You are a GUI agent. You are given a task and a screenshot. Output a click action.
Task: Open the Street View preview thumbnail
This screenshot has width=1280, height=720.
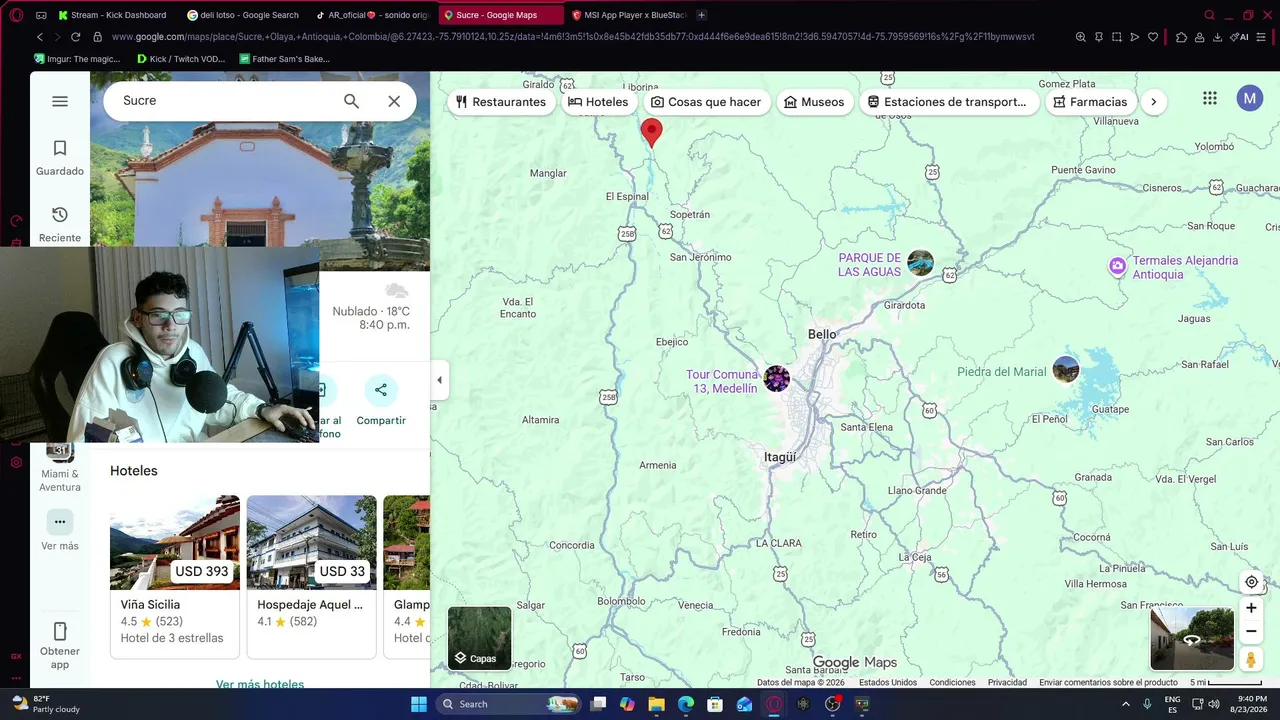(x=1192, y=639)
